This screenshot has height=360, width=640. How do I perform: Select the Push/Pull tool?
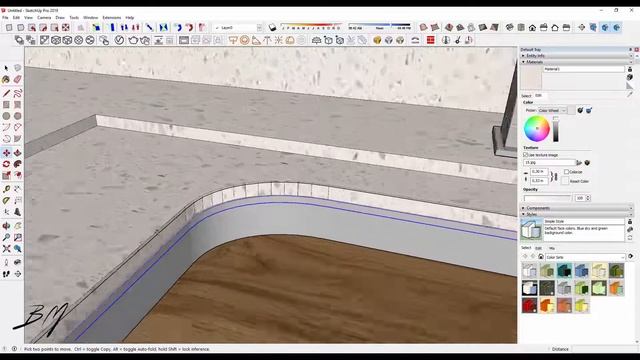[18, 153]
